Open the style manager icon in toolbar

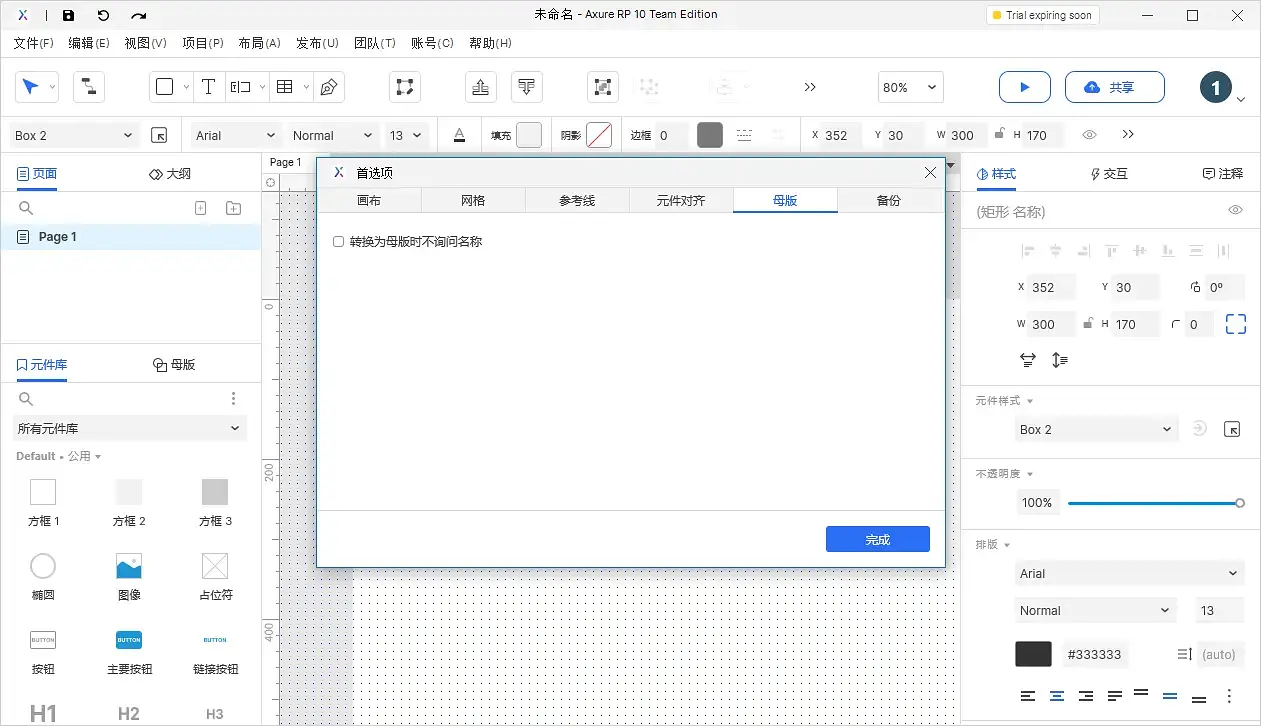point(159,135)
